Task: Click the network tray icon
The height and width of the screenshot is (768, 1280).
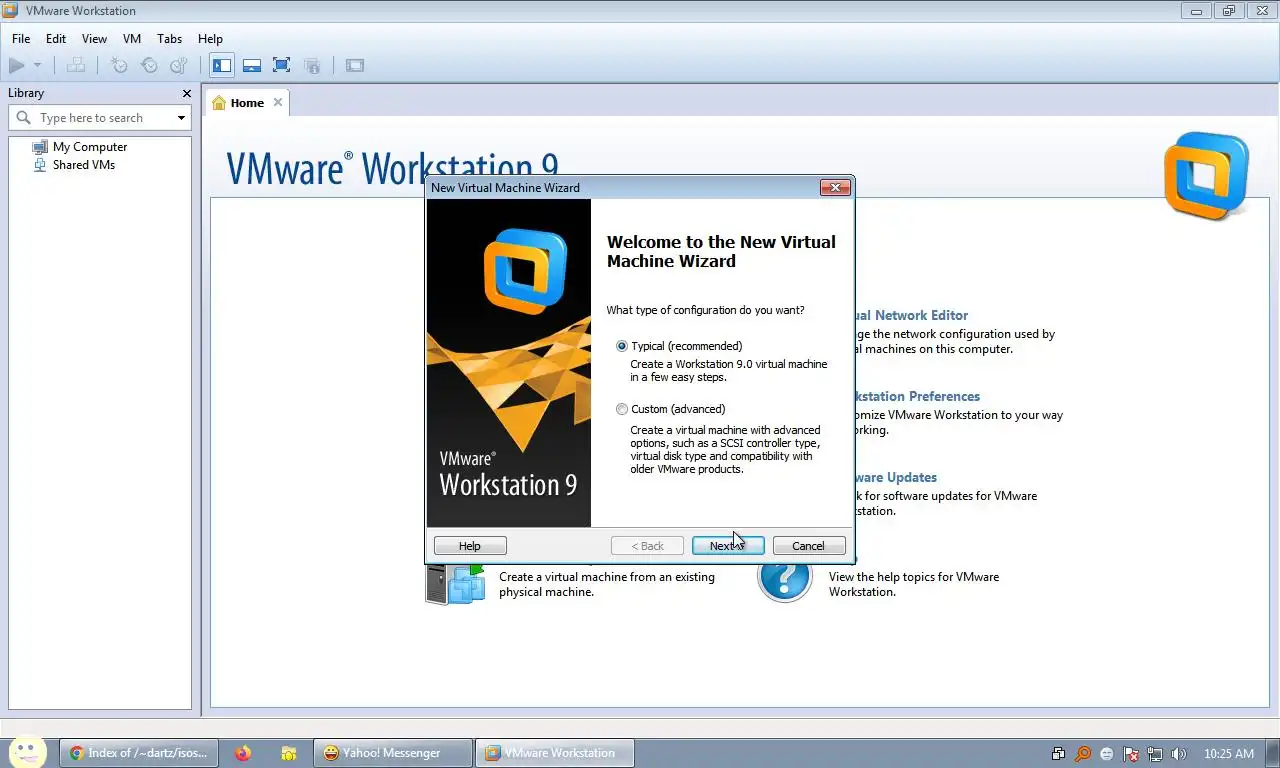Action: (1155, 754)
